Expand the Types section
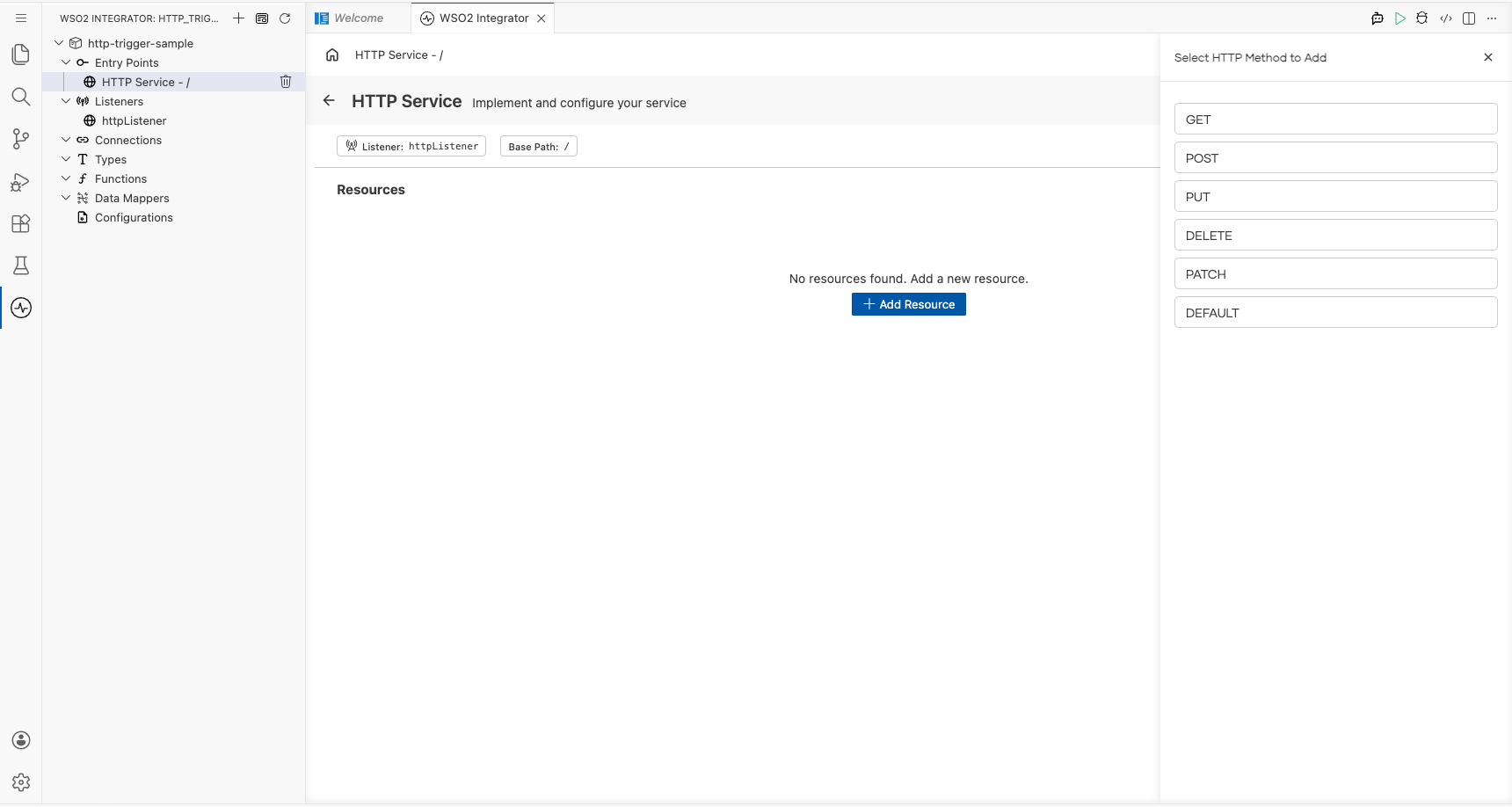This screenshot has width=1512, height=807. pyautogui.click(x=66, y=159)
